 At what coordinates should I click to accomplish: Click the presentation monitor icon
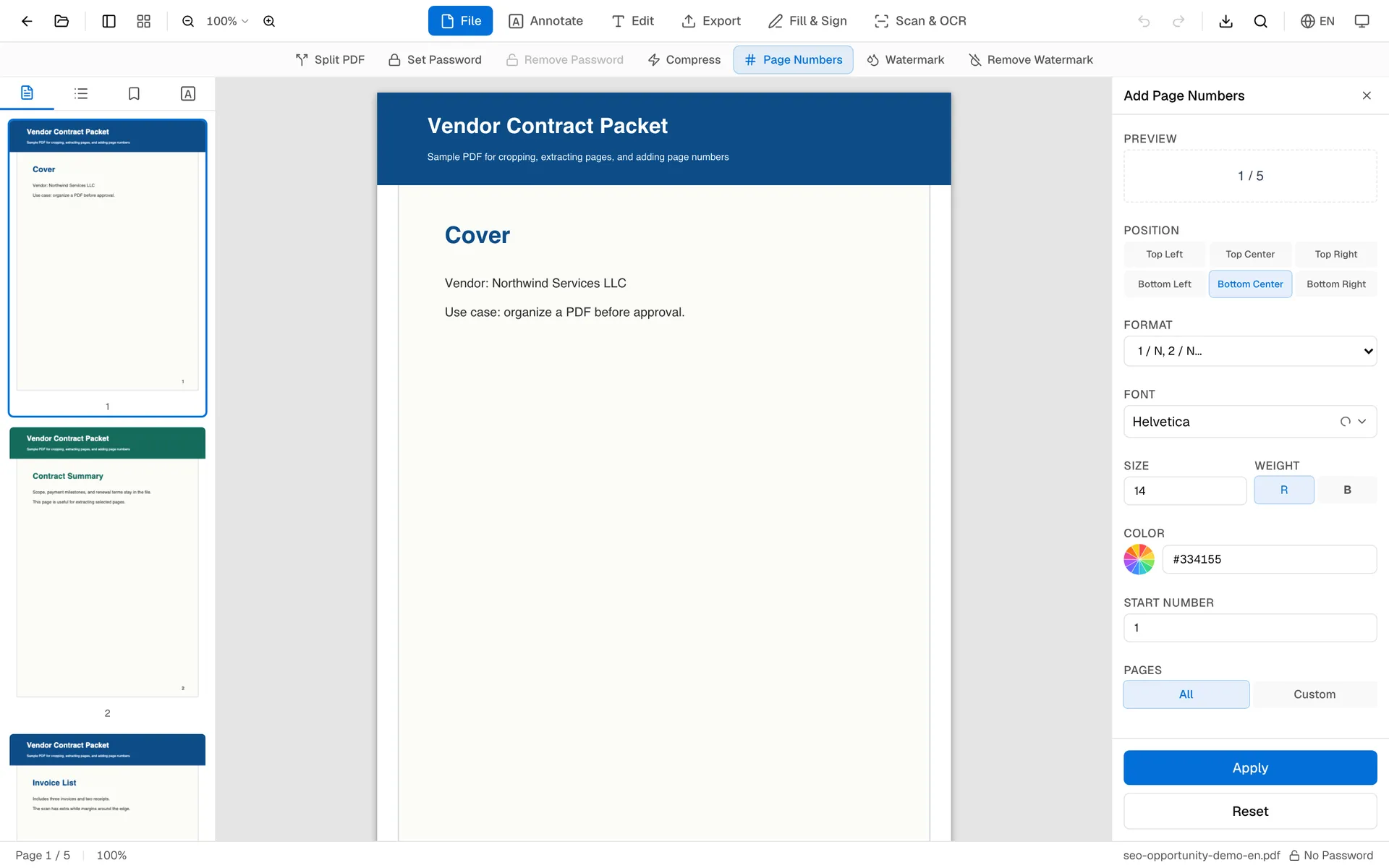point(1362,21)
